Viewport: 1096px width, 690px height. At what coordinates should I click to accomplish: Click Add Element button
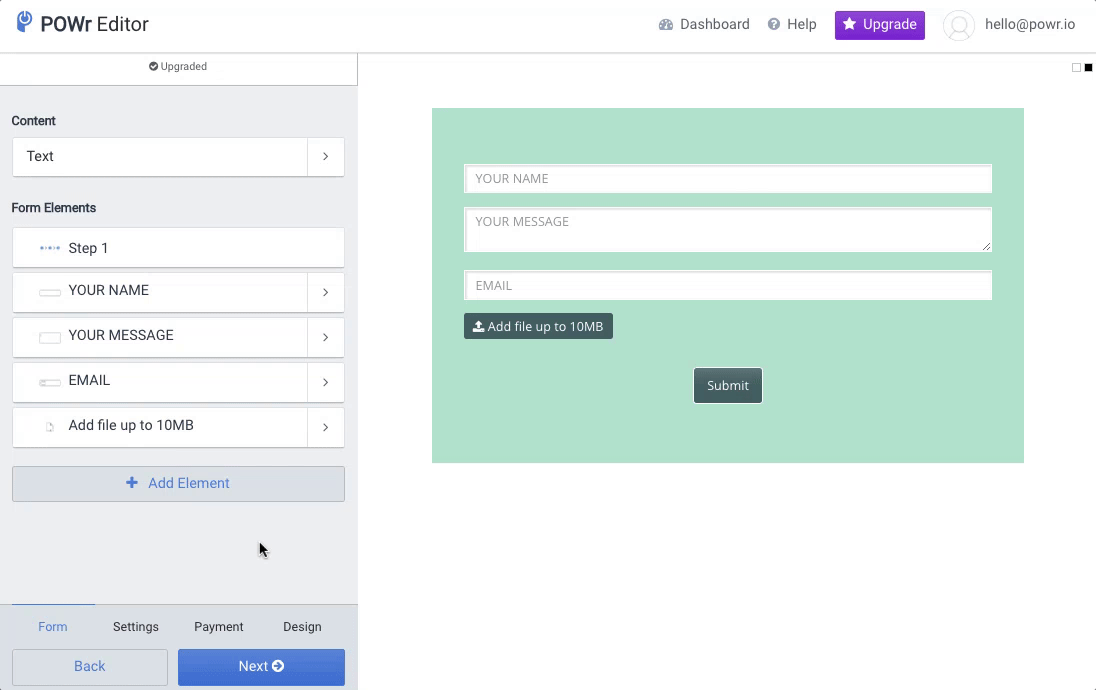[x=178, y=484]
